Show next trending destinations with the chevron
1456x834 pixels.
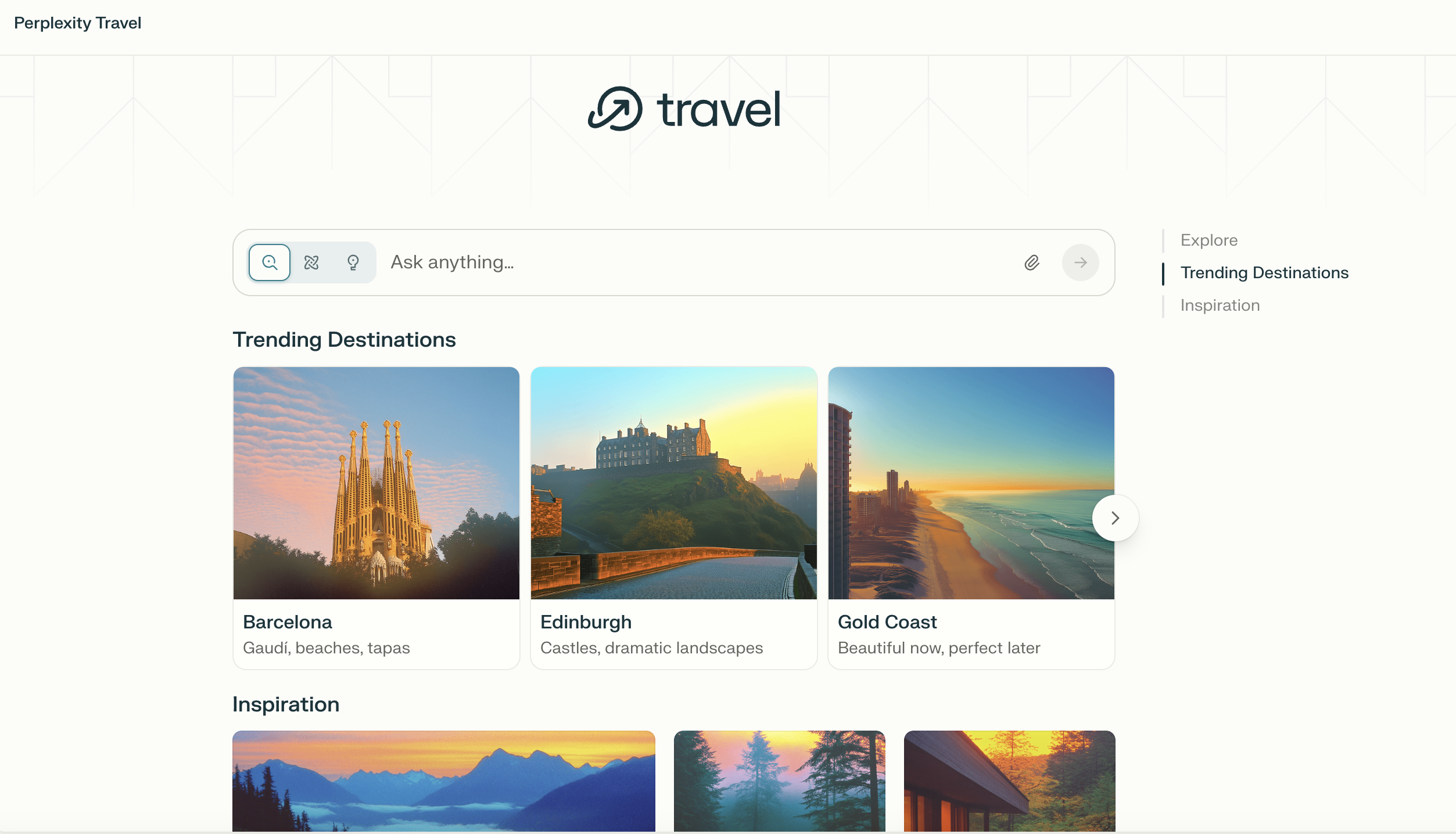pos(1115,517)
